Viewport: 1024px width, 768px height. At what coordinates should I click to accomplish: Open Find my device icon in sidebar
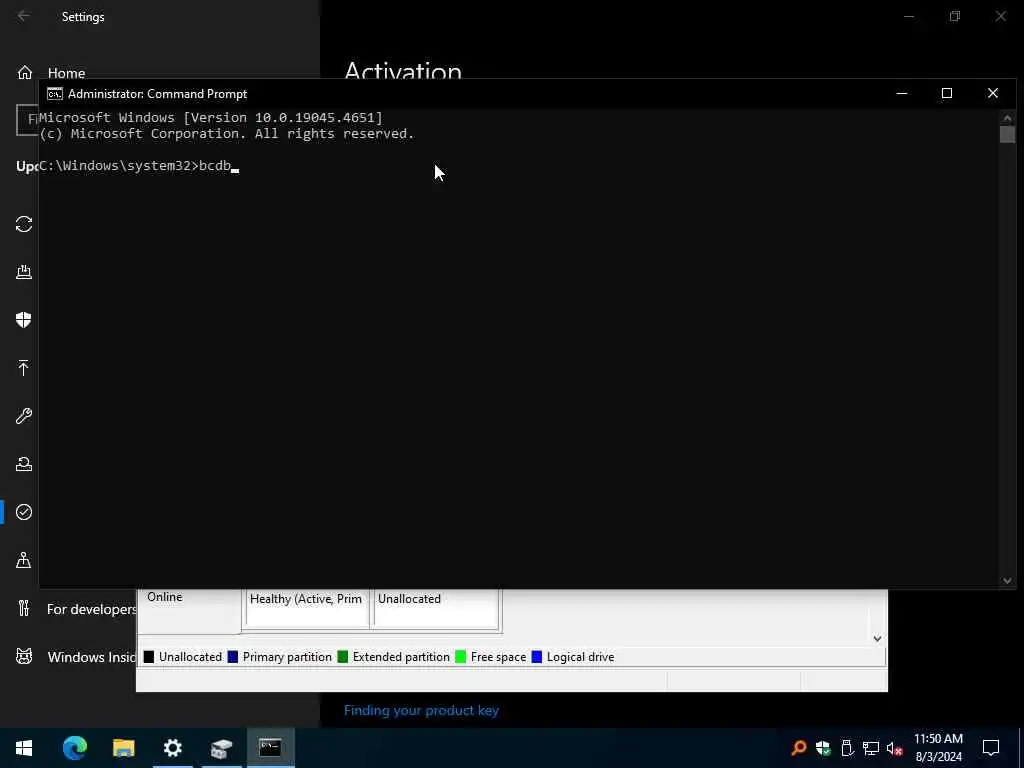point(24,560)
